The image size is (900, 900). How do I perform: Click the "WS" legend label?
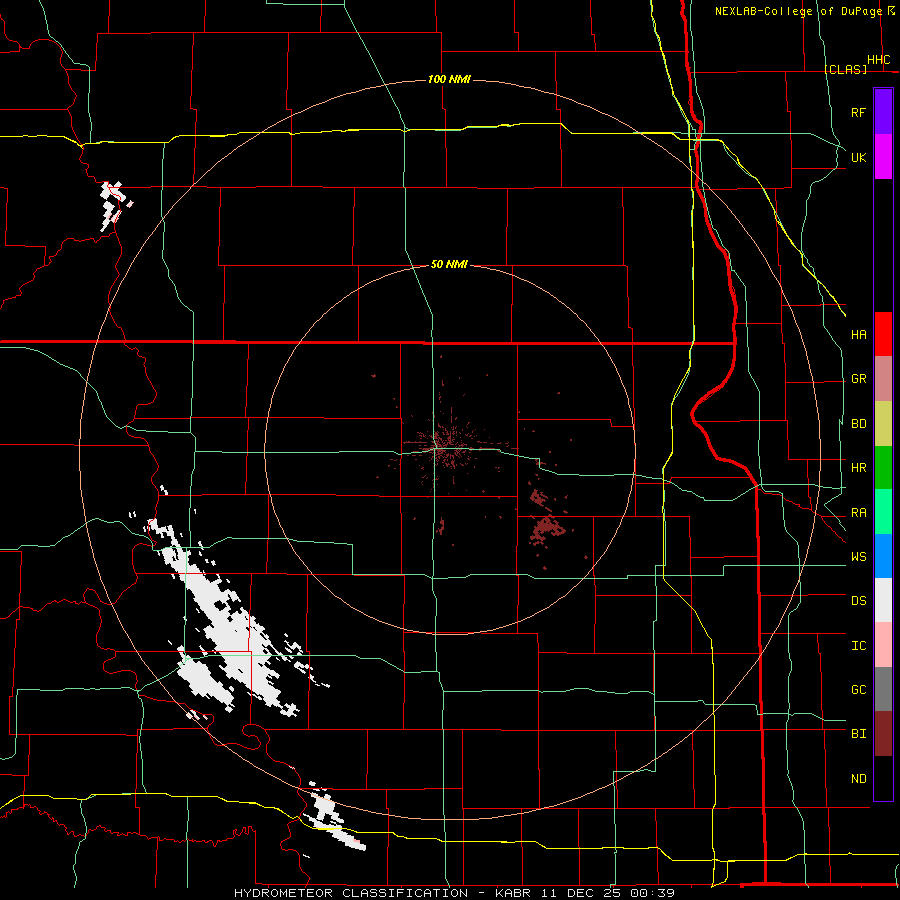tap(859, 557)
